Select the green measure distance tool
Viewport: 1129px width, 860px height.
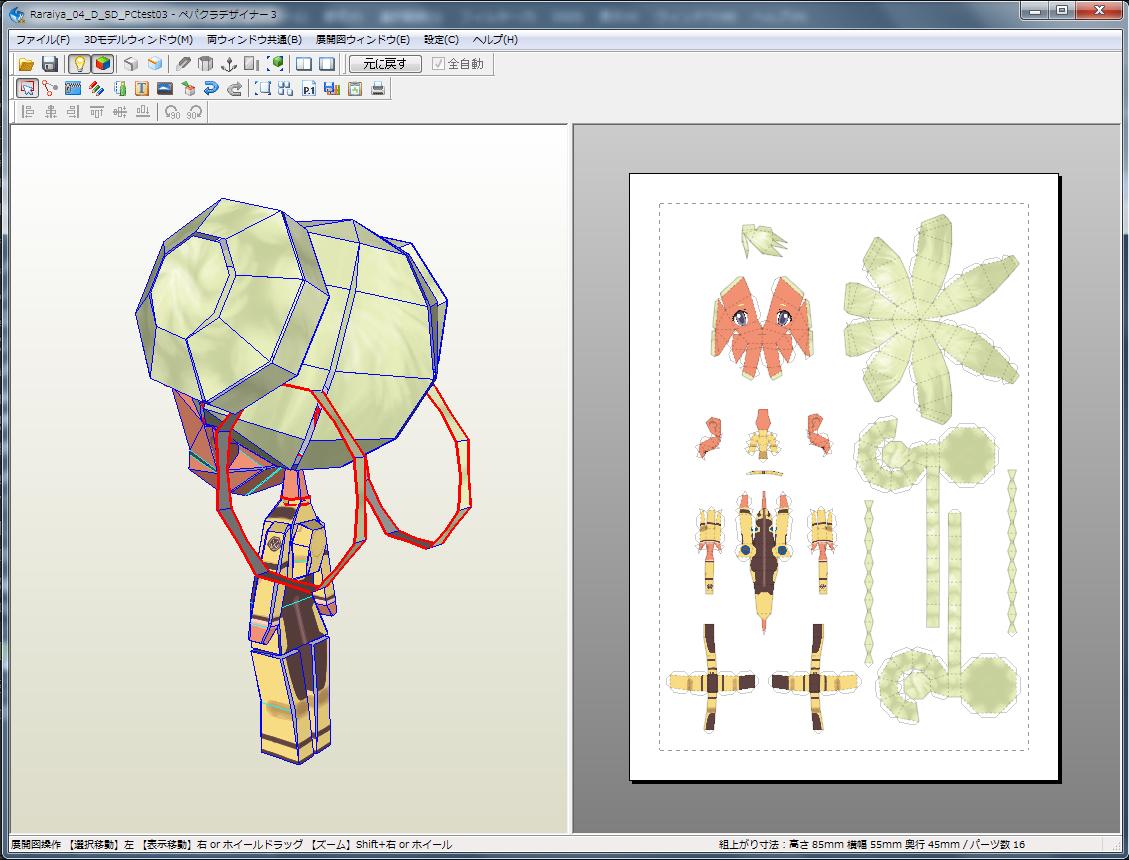point(120,89)
